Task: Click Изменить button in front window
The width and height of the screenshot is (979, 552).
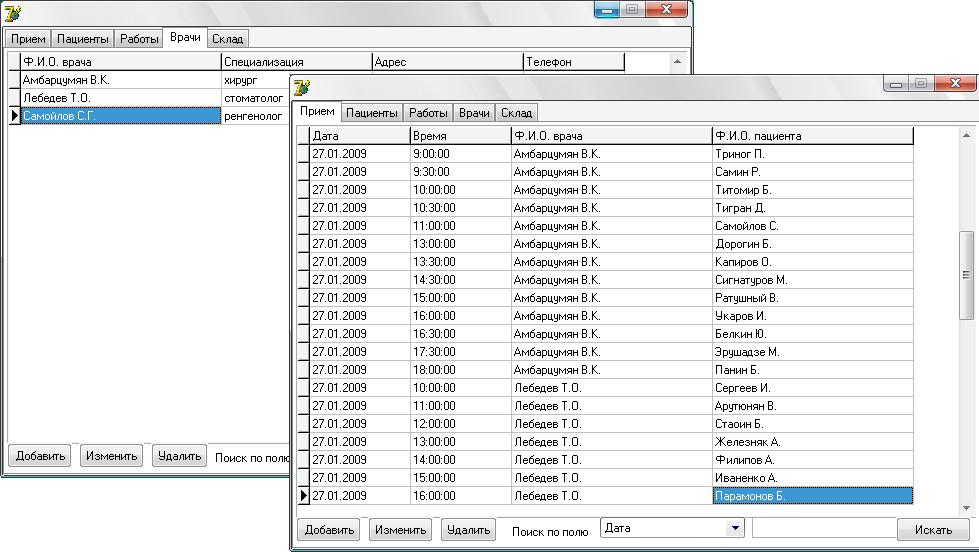Action: (x=400, y=530)
